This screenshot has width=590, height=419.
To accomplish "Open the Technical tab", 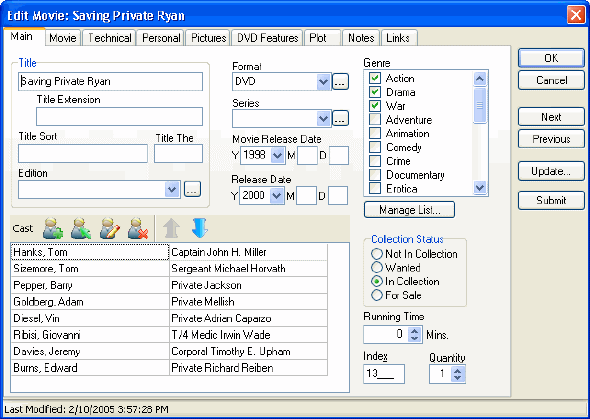I will [109, 38].
